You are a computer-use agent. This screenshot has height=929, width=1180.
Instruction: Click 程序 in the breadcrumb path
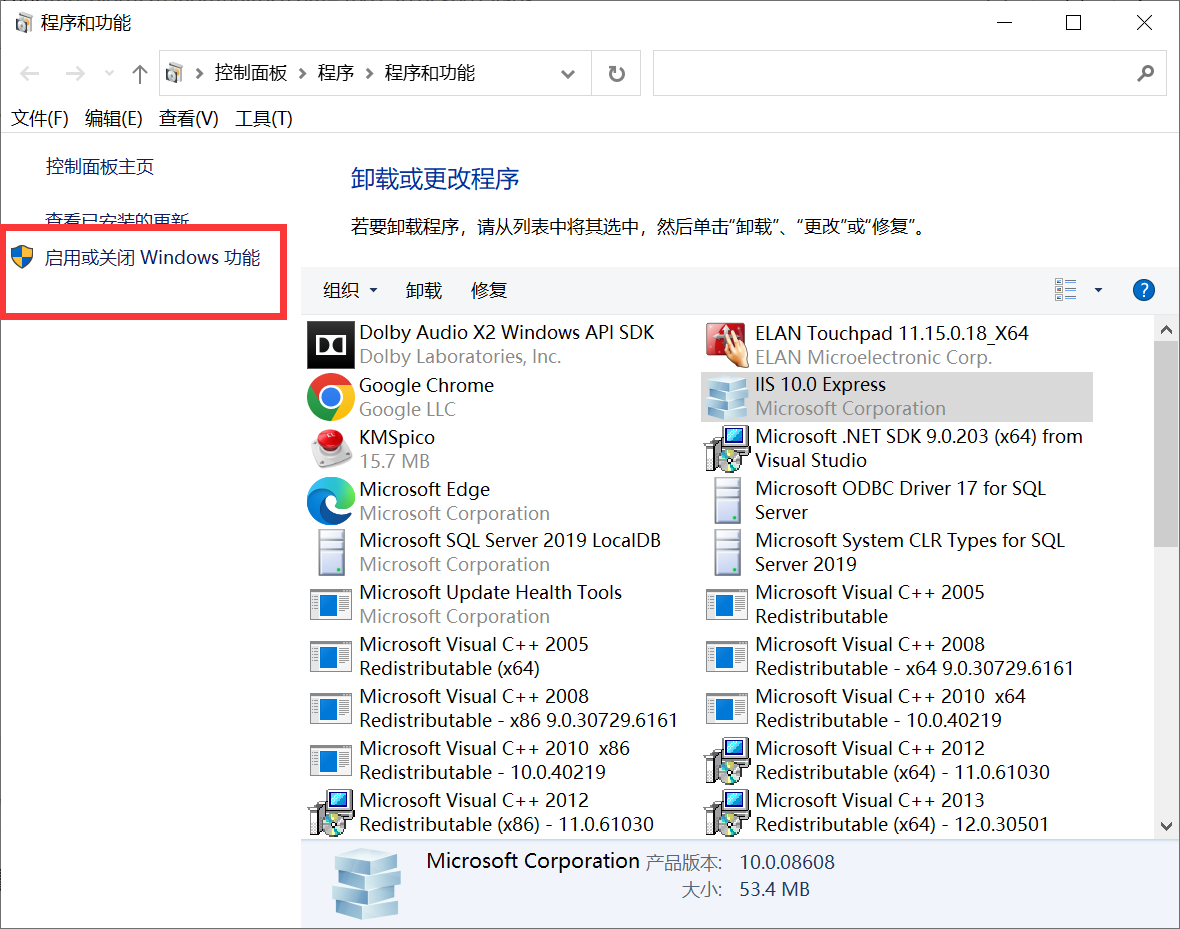pyautogui.click(x=336, y=73)
